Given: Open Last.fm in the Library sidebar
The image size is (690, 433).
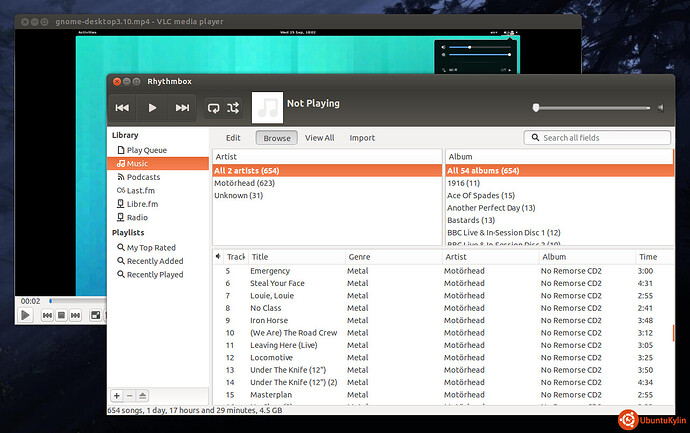Looking at the screenshot, I should tap(140, 190).
